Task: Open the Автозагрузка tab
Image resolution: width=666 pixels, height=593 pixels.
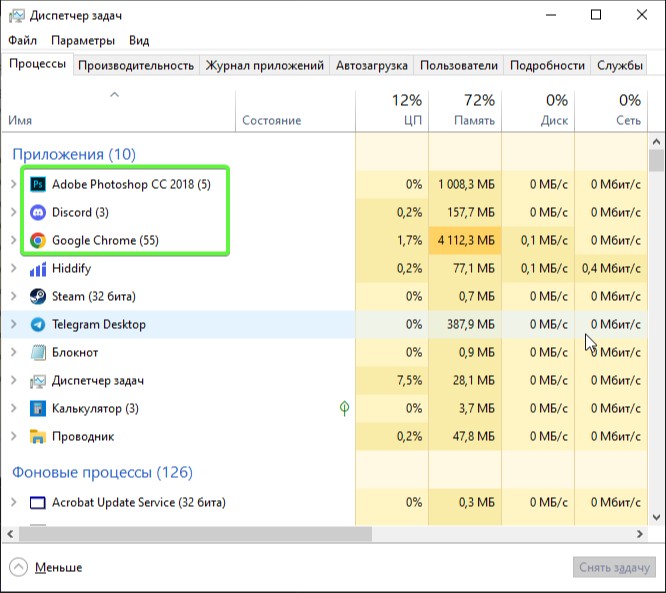Action: (371, 66)
